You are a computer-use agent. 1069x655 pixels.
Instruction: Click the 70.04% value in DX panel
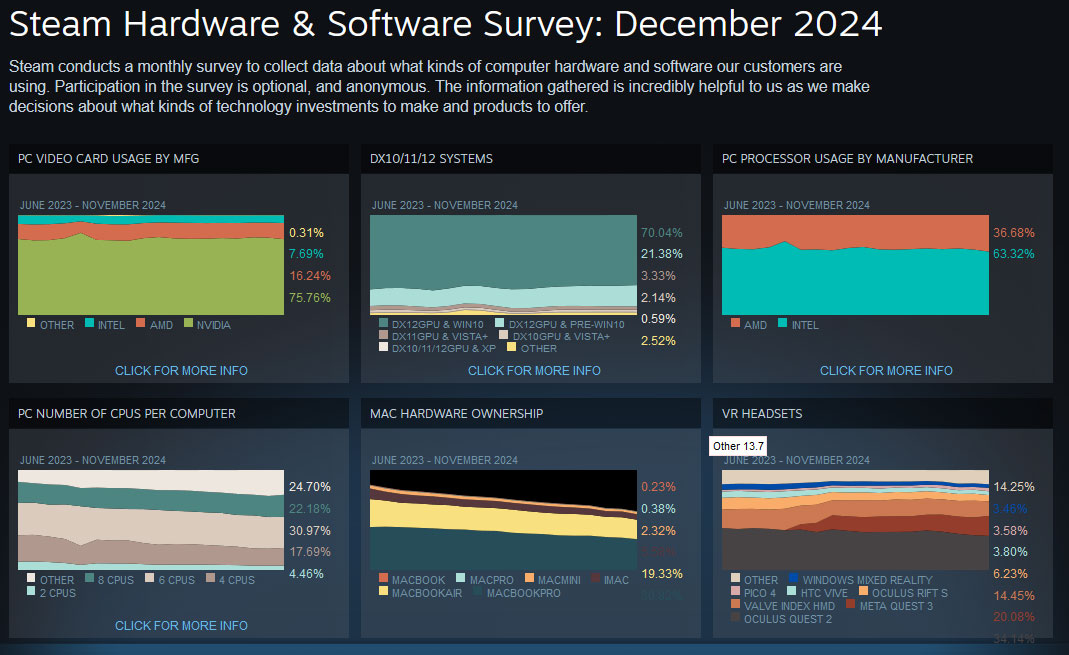(661, 232)
